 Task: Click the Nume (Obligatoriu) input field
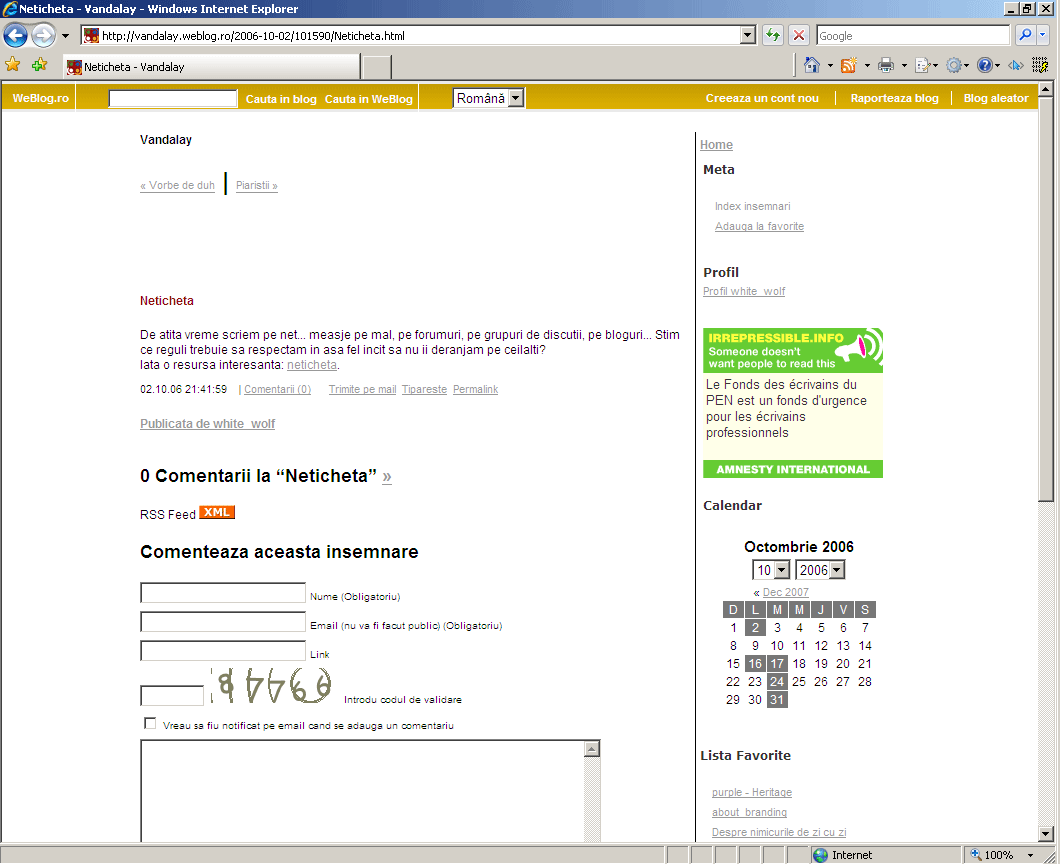pos(223,594)
